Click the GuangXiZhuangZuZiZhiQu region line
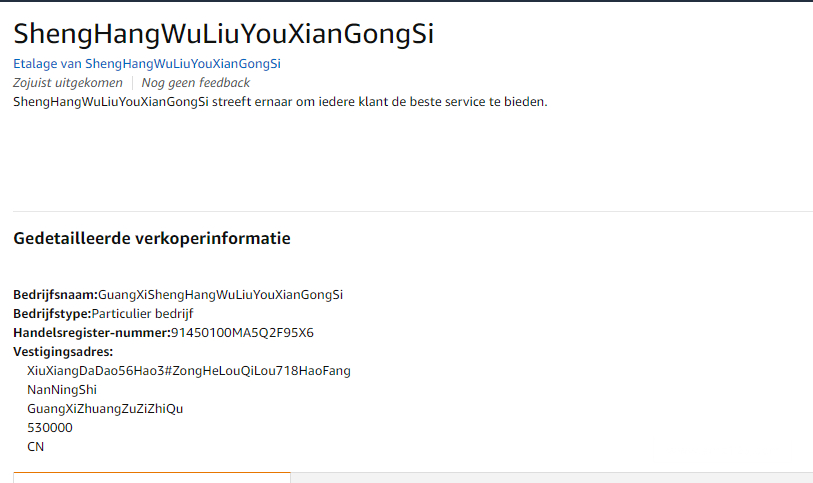Viewport: 813px width, 483px height. (105, 409)
